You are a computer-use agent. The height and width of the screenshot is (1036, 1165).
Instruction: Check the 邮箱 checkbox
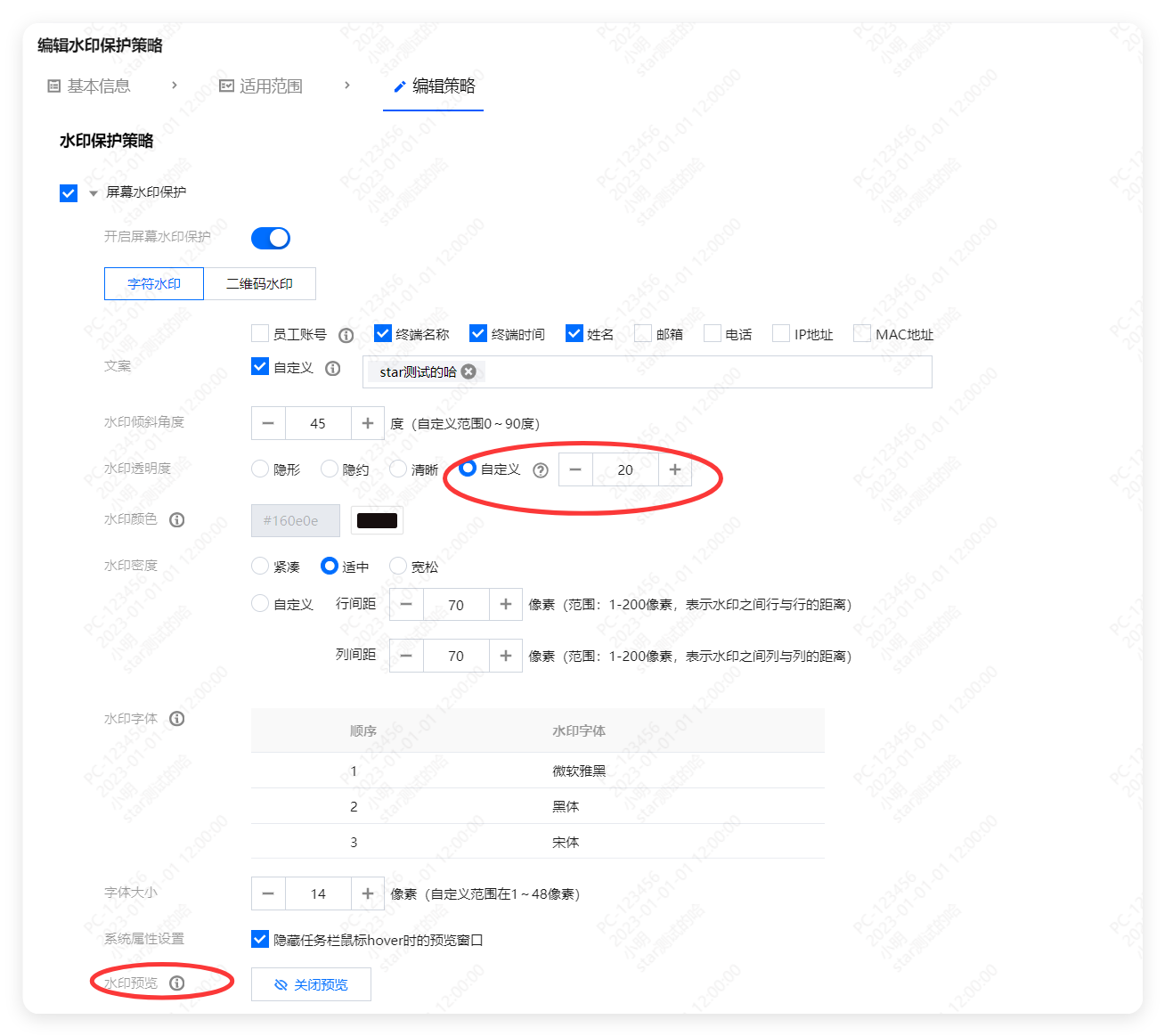(x=643, y=333)
